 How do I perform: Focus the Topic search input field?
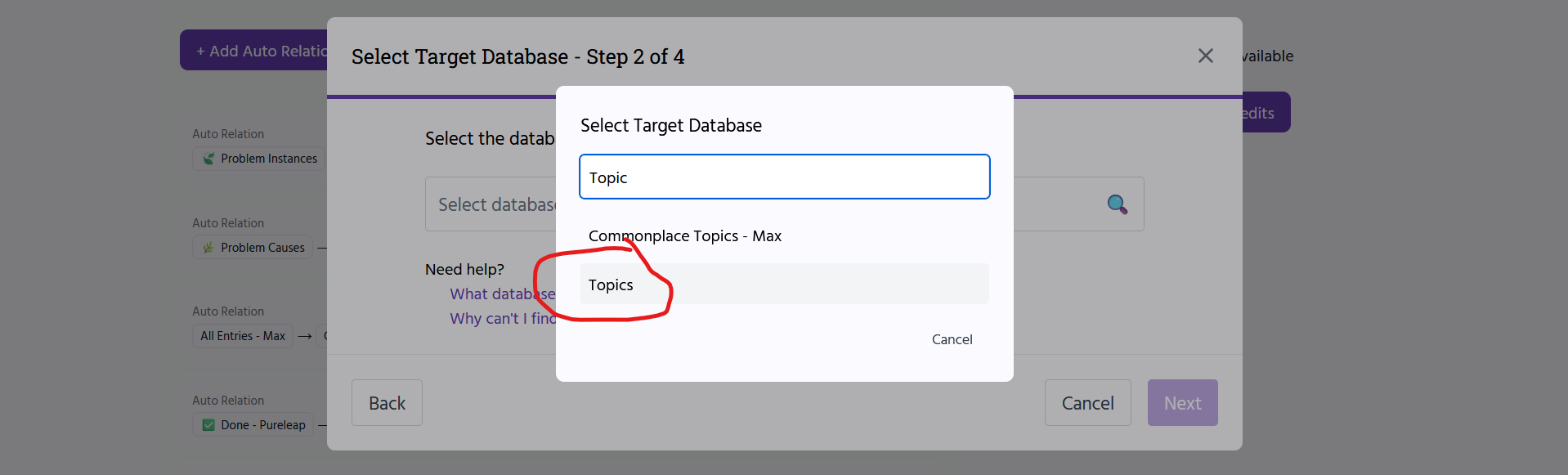point(784,177)
